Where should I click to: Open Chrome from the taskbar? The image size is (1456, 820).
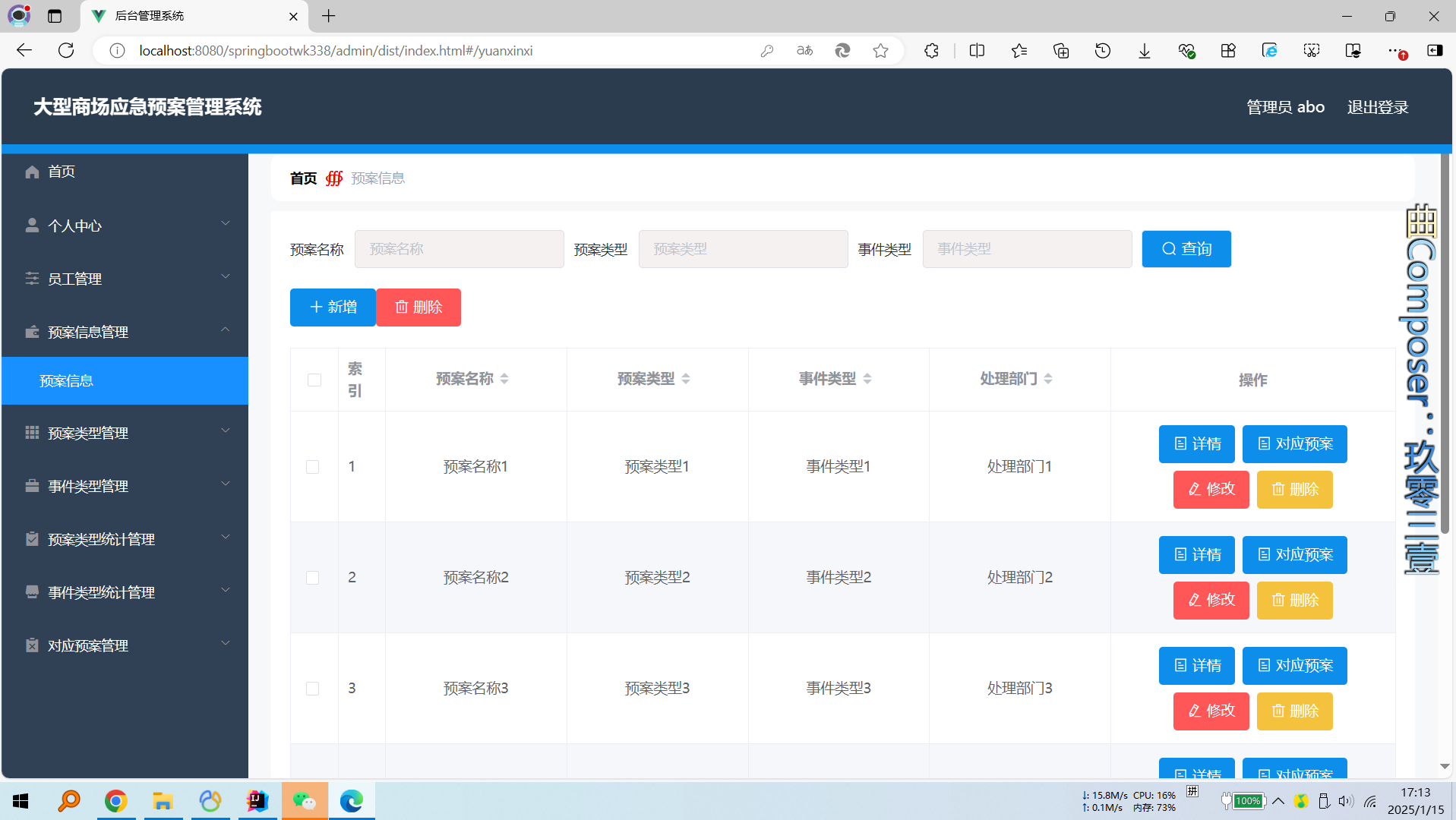pos(115,801)
